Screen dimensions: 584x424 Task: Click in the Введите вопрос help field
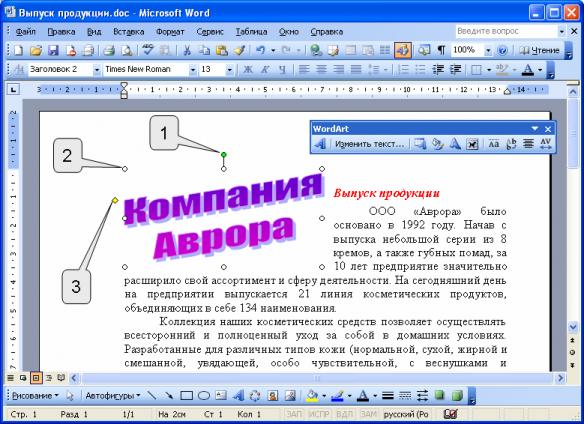(506, 31)
